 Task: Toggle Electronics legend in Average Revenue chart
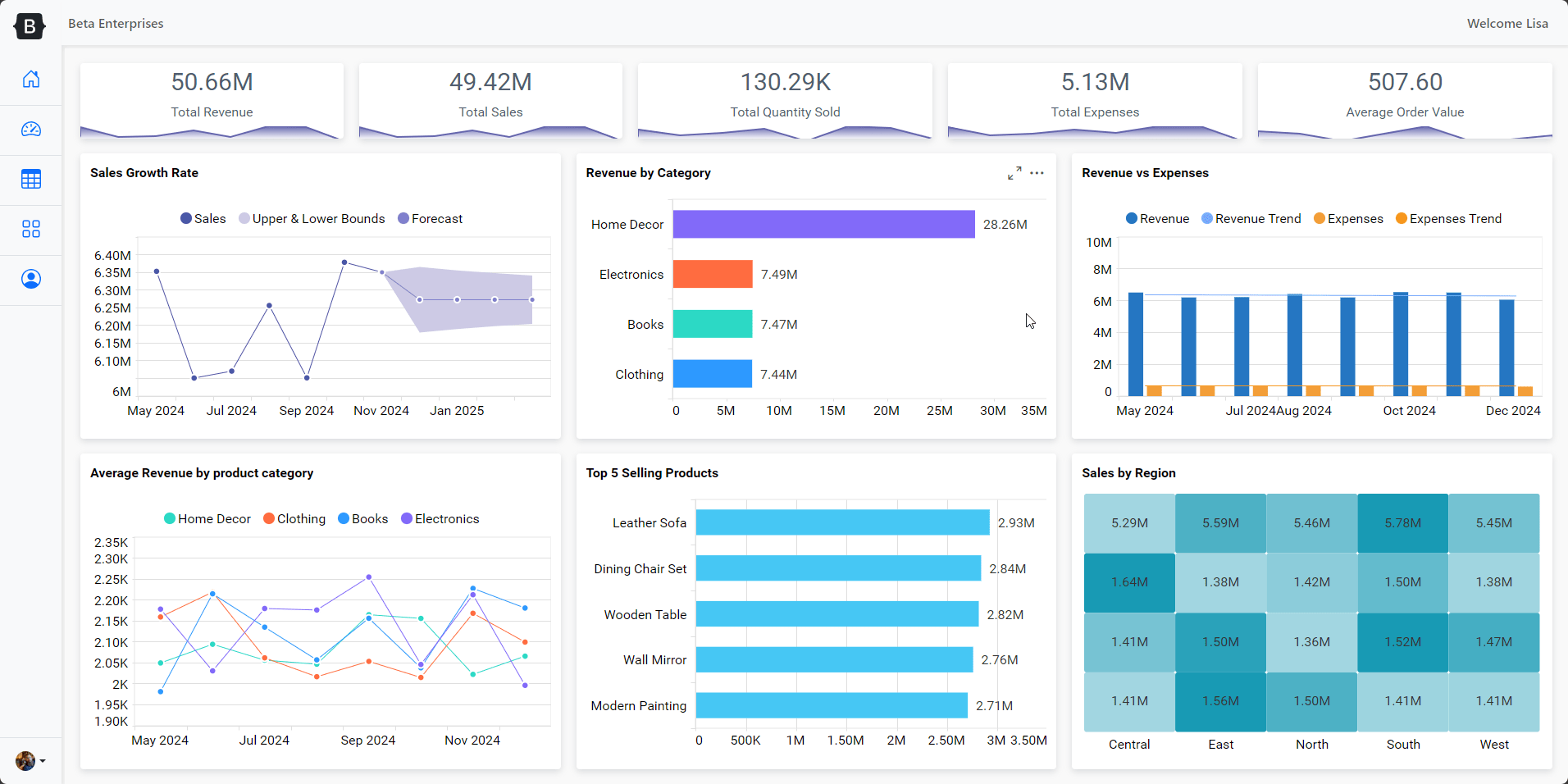[x=440, y=519]
